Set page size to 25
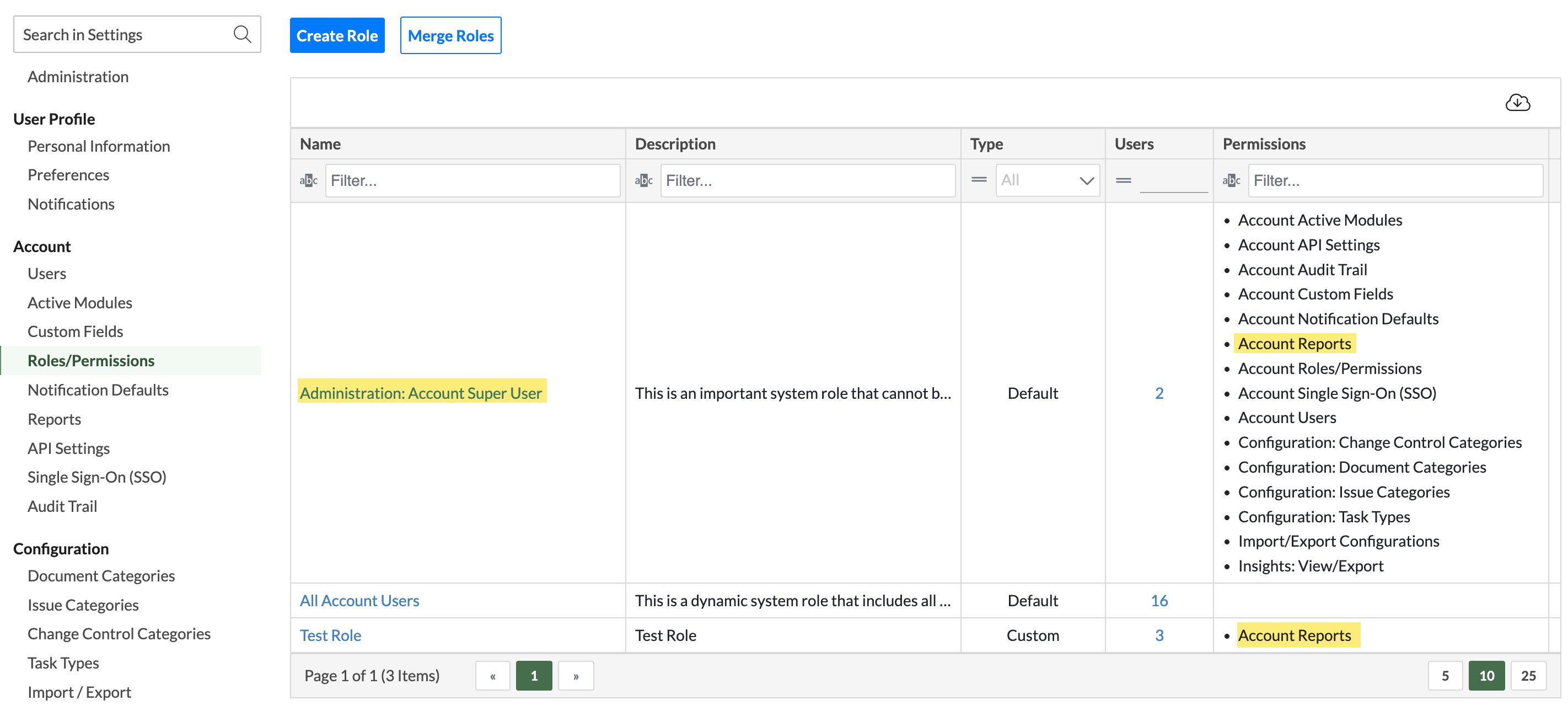Viewport: 1568px width, 727px height. pos(1528,675)
